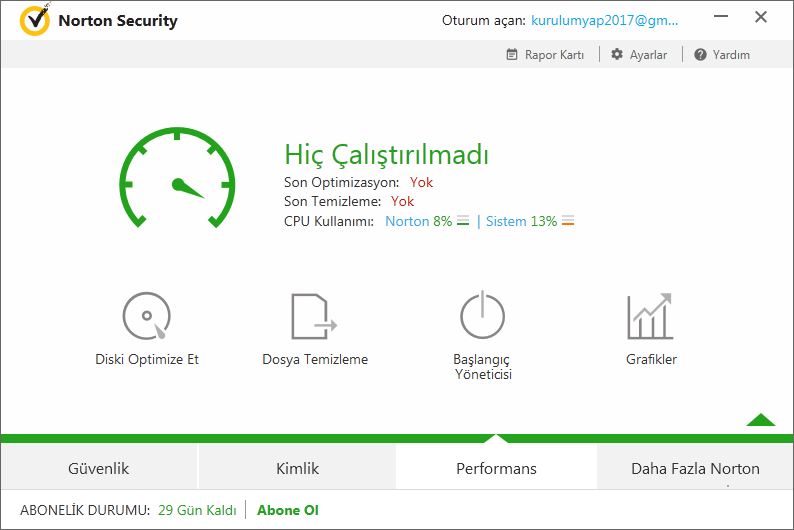Click the Hiç Çalıştırılmadı status heading

point(386,154)
